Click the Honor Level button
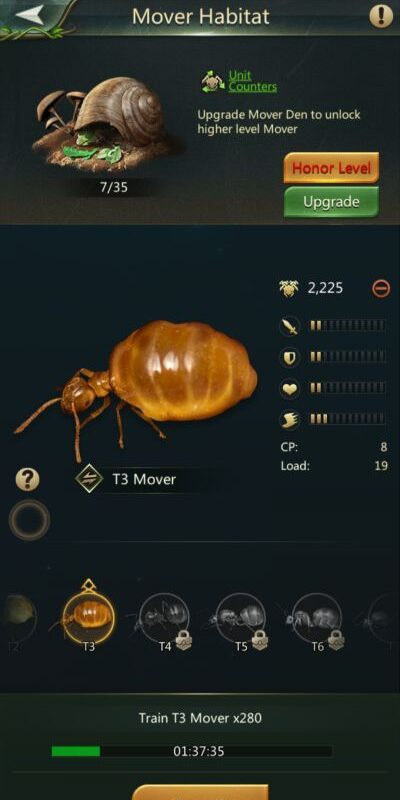Screen dimensions: 400x800 coord(331,168)
